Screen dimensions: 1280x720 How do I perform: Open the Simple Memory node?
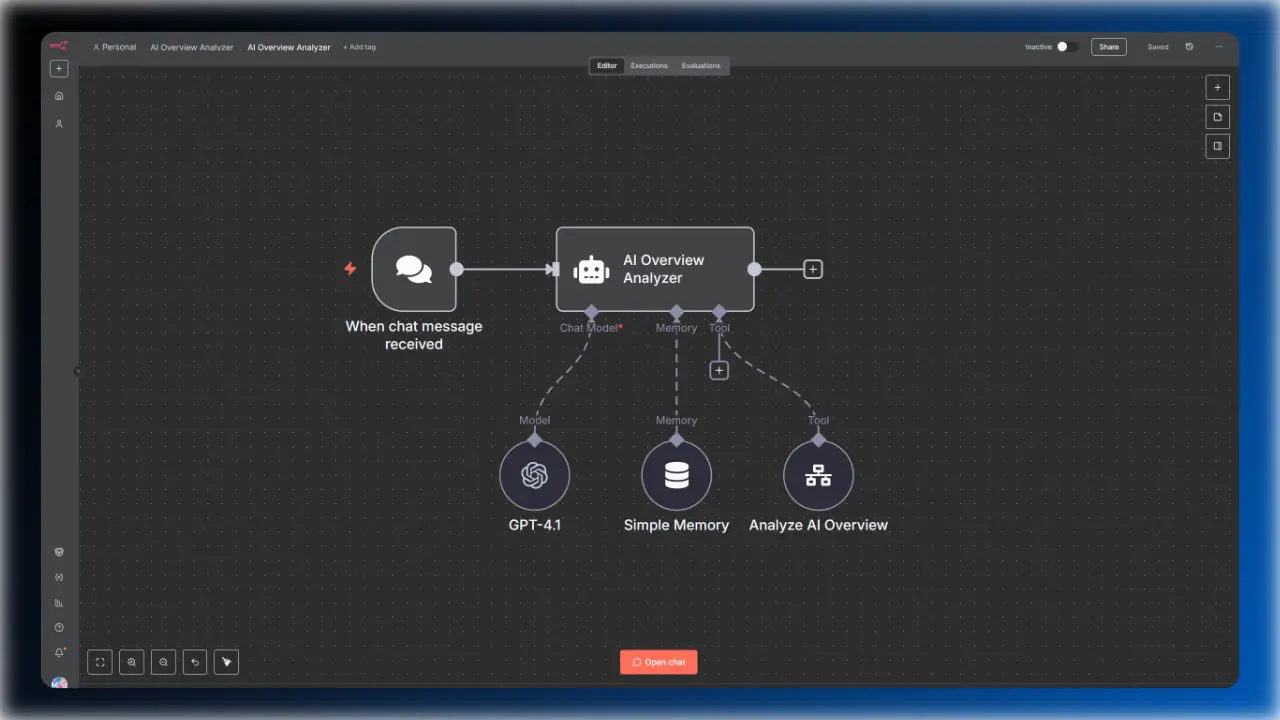676,474
